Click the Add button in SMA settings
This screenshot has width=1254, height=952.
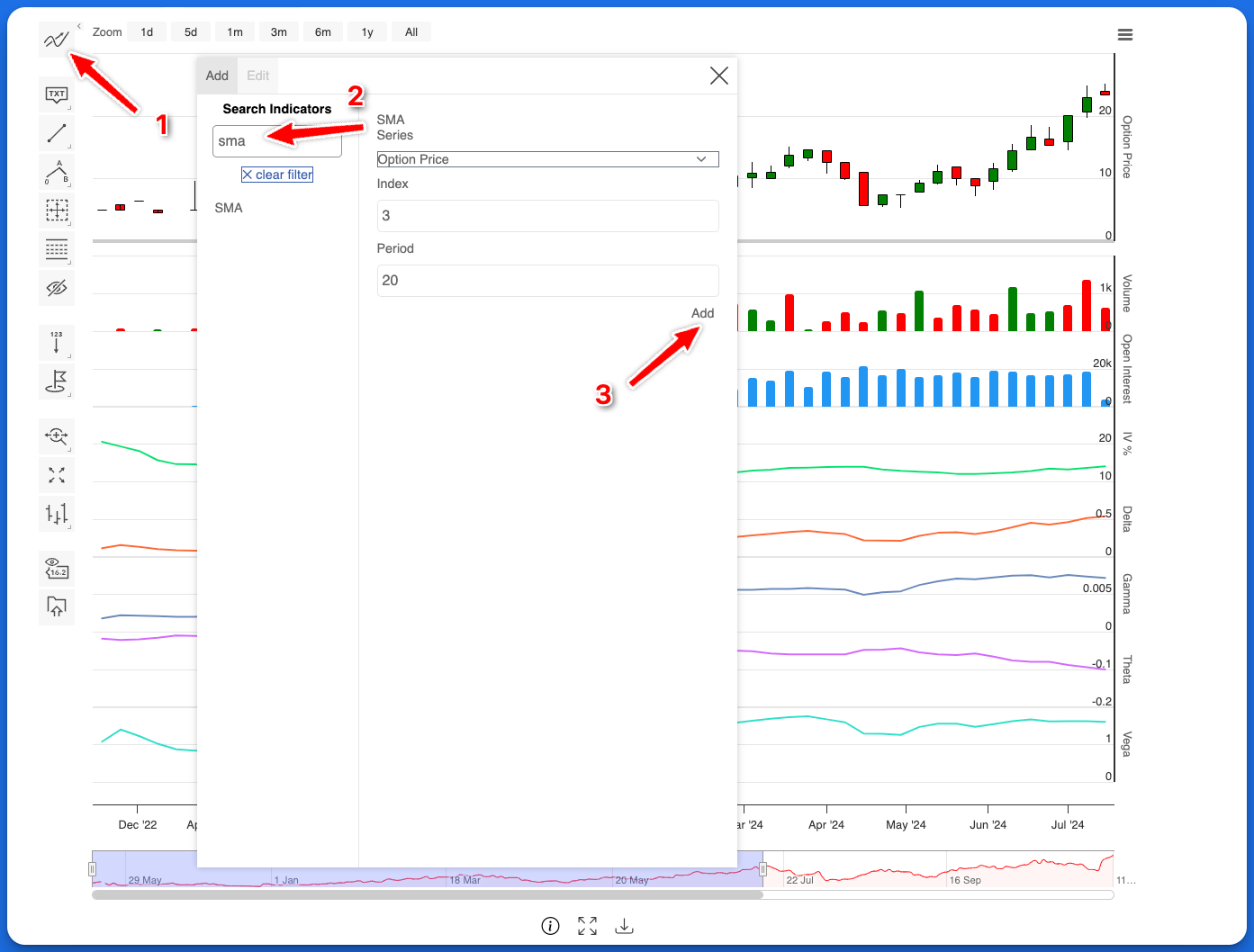pos(703,313)
